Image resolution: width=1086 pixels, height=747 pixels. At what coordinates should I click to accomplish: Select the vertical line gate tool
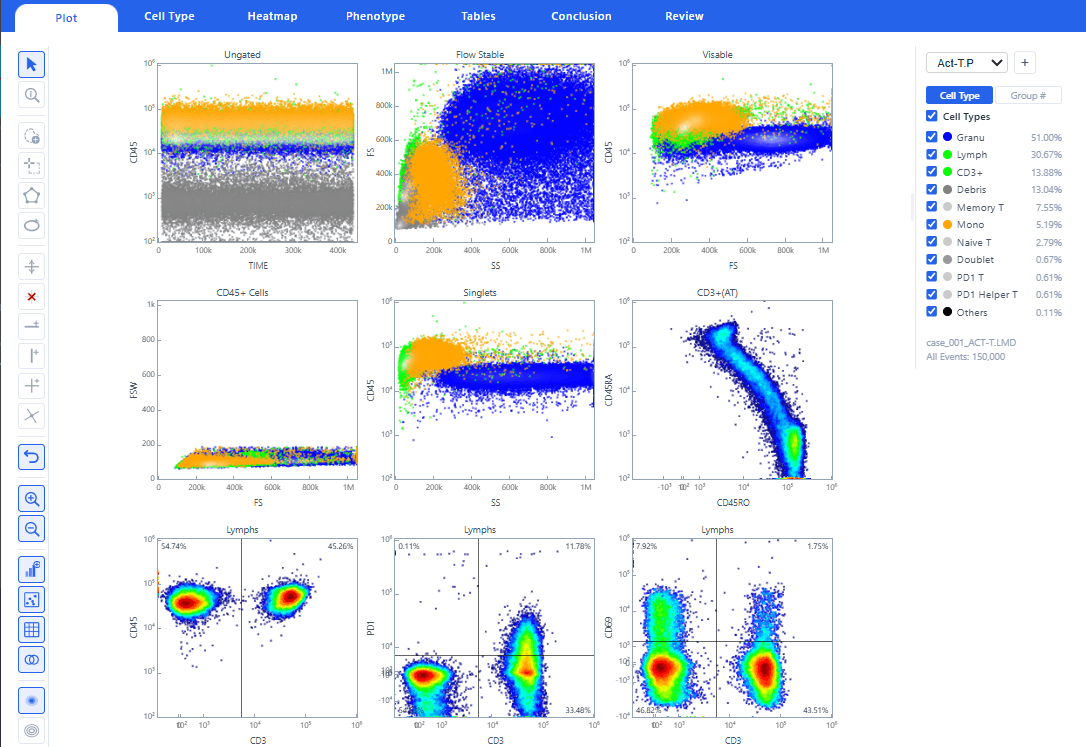tap(31, 356)
